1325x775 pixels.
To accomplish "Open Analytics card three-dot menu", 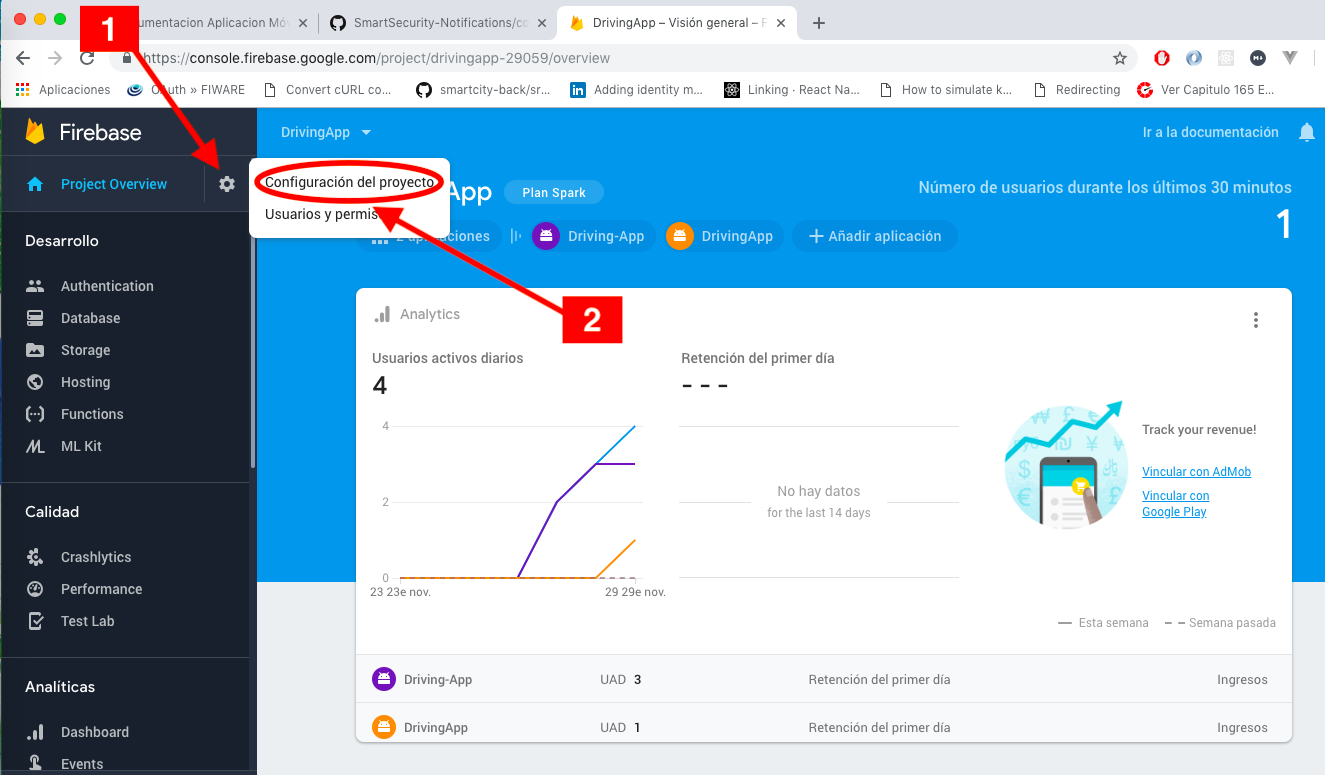I will [x=1256, y=320].
